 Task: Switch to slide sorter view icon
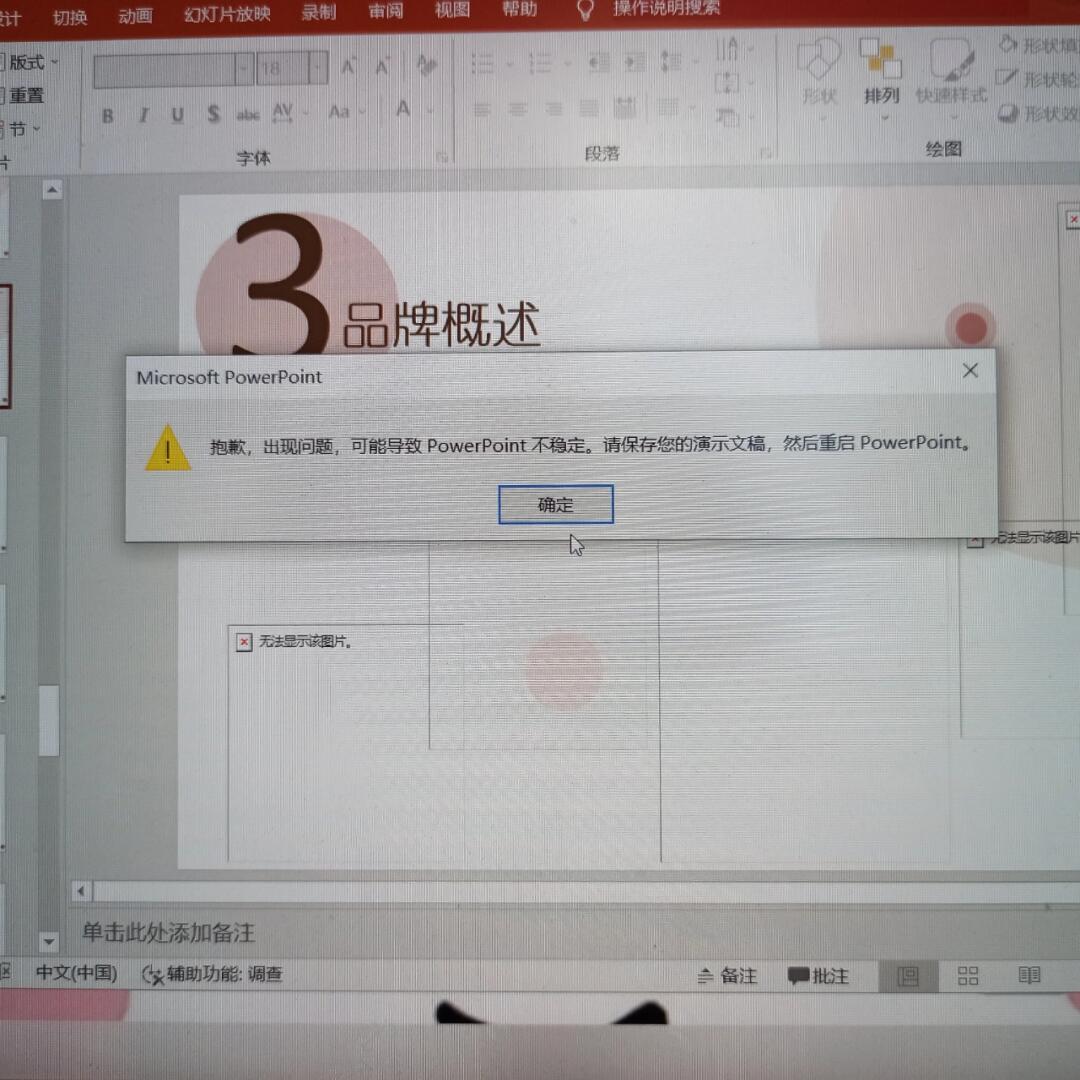pos(968,975)
